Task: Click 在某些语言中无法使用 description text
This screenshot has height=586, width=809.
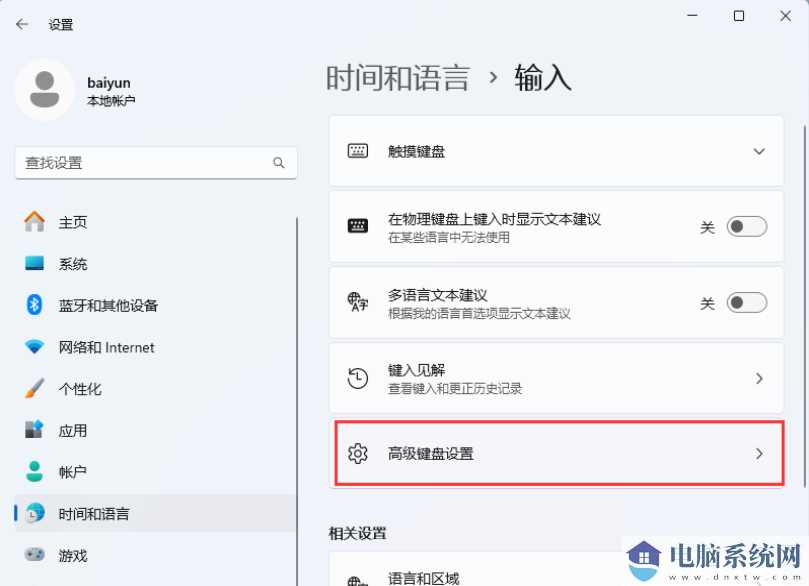Action: [x=449, y=237]
